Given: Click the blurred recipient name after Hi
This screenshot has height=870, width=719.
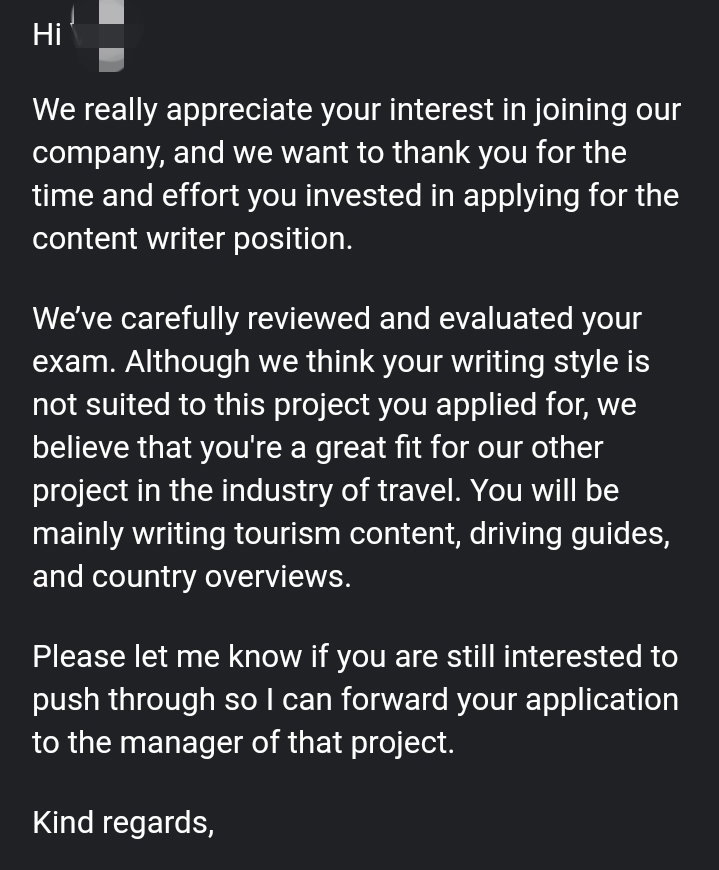Looking at the screenshot, I should coord(105,36).
